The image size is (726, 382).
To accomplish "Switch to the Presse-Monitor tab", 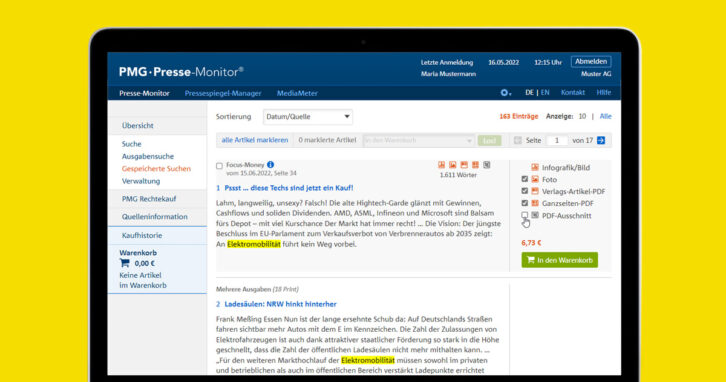I will [x=144, y=93].
